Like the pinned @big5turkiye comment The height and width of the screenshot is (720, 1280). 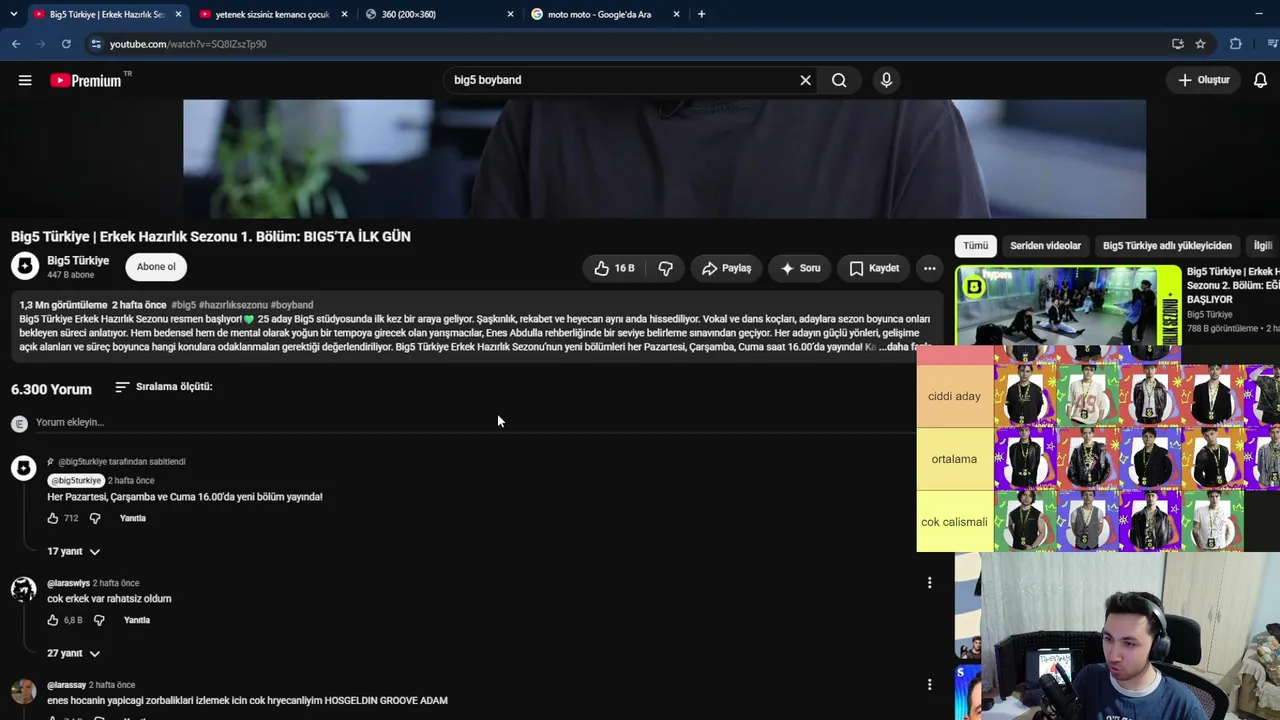53,518
